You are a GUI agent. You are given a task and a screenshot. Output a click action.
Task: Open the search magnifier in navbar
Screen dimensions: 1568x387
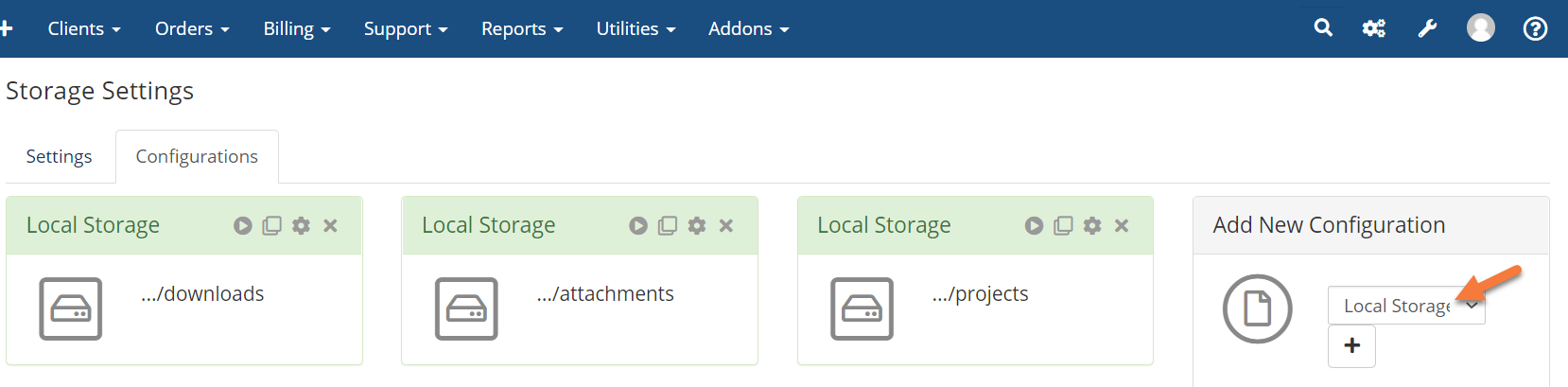click(x=1323, y=28)
